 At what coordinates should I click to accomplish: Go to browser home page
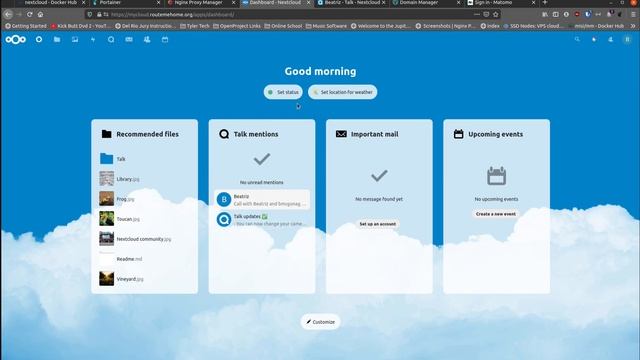tap(40, 14)
